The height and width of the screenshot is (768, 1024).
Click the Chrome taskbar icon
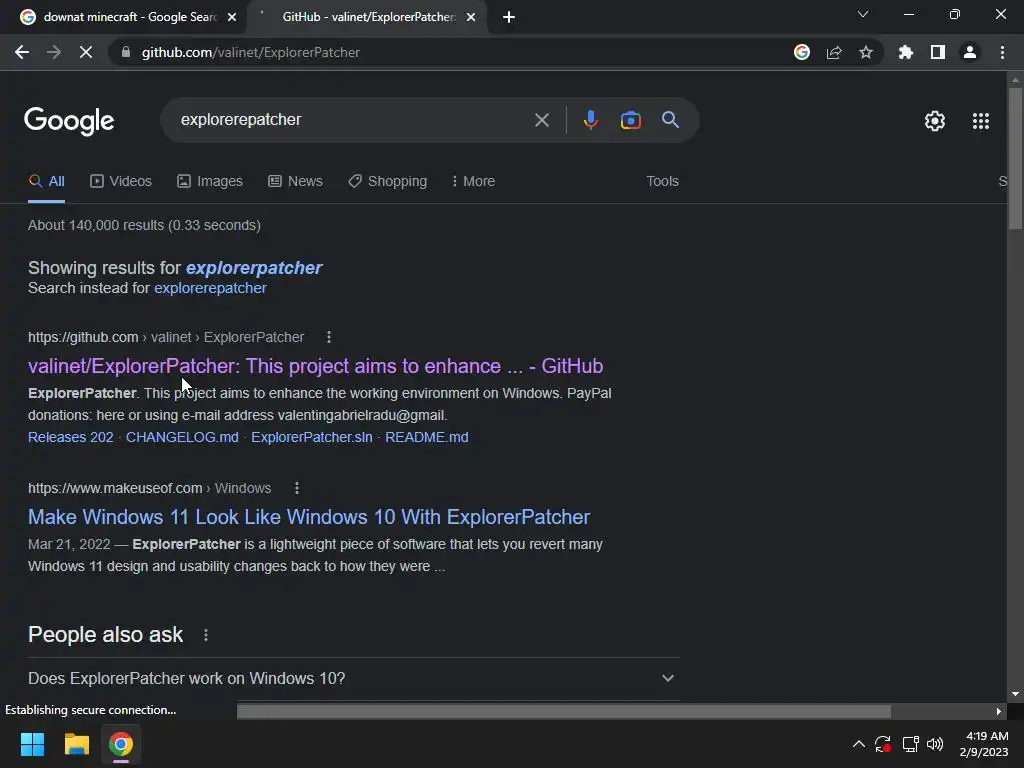121,744
